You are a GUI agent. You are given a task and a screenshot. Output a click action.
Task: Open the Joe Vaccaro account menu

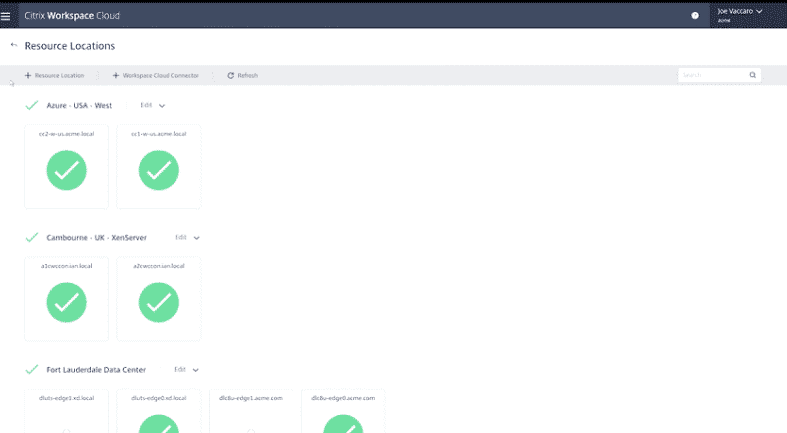(x=740, y=14)
